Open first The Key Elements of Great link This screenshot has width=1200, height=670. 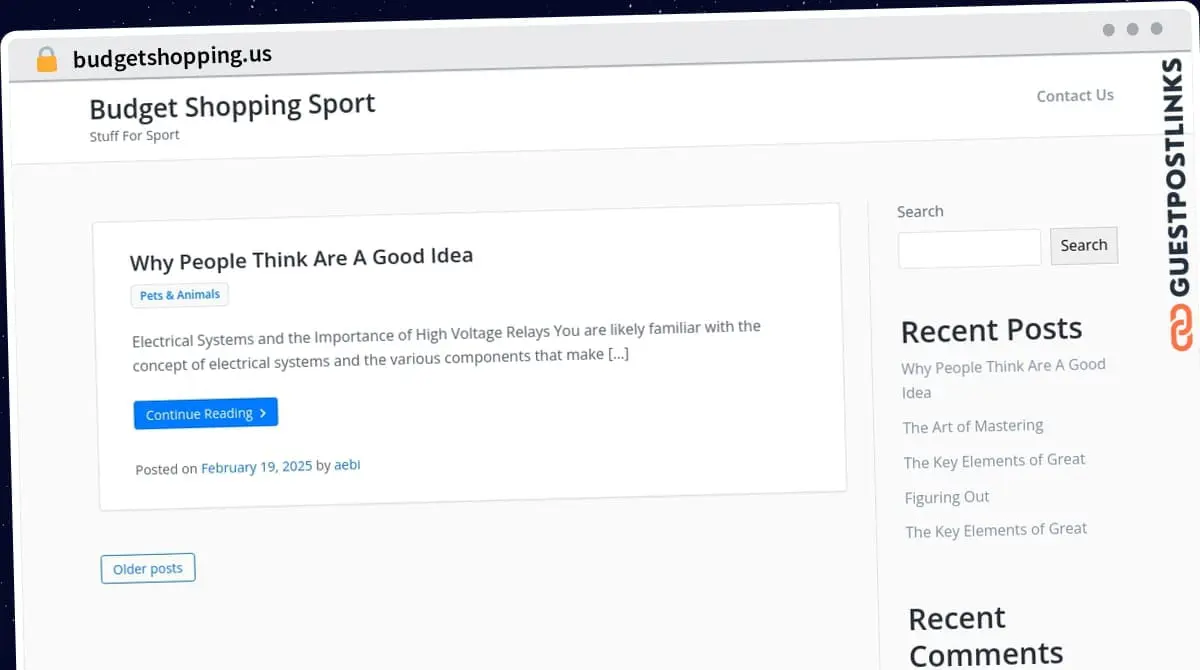coord(994,461)
